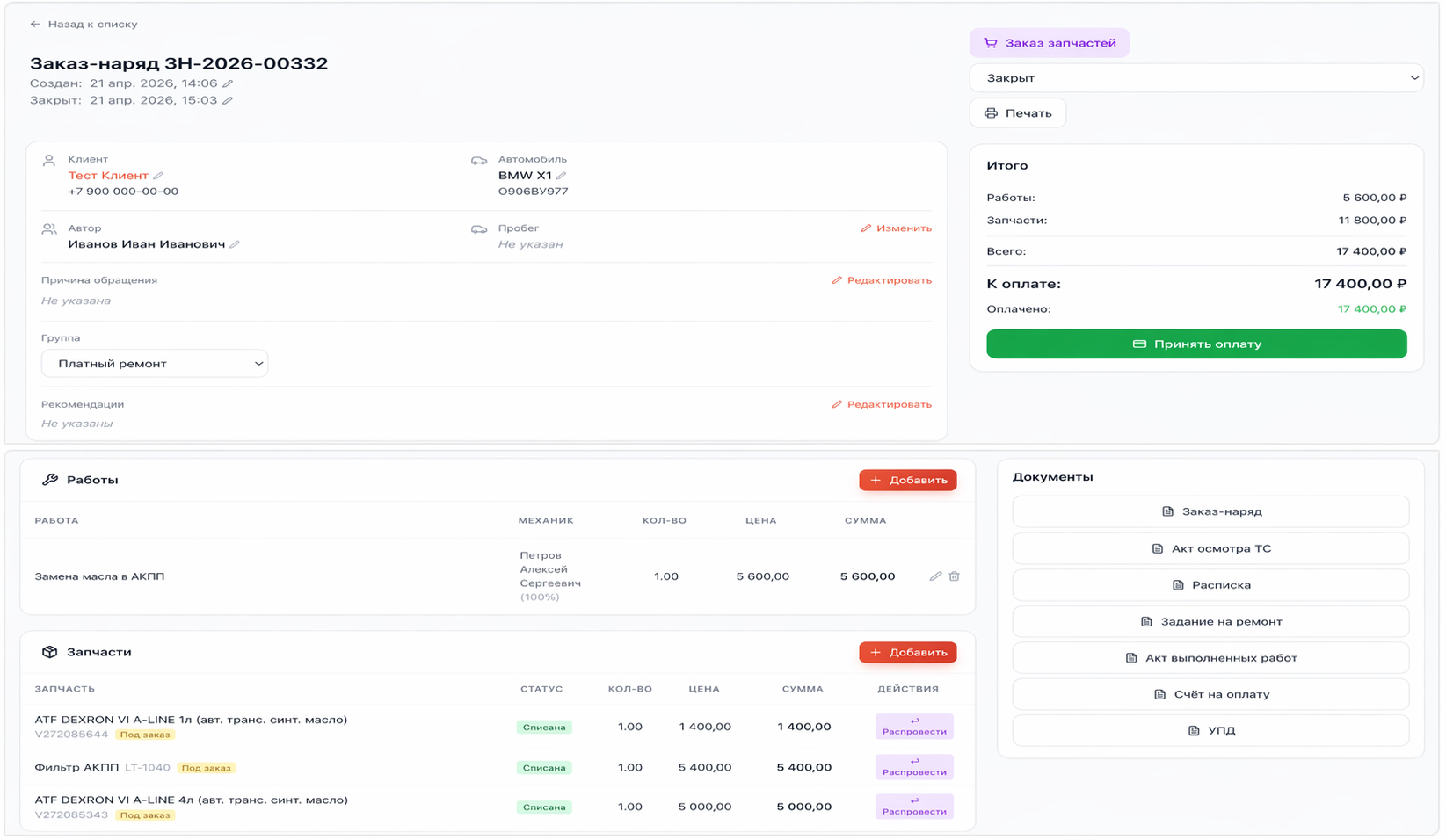Click the Печать button
The image size is (1446, 840).
(1018, 113)
